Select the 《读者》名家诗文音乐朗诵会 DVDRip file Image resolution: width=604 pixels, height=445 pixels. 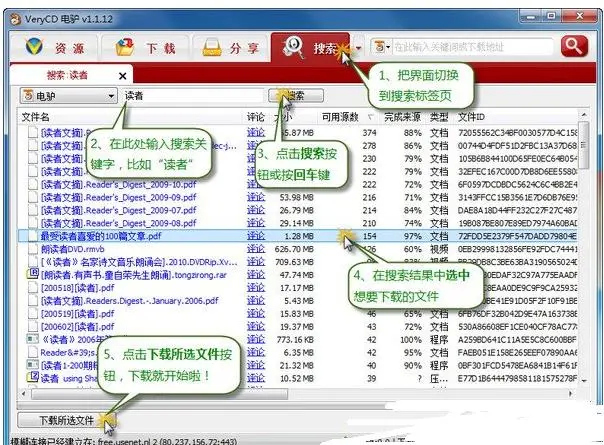tap(139, 262)
